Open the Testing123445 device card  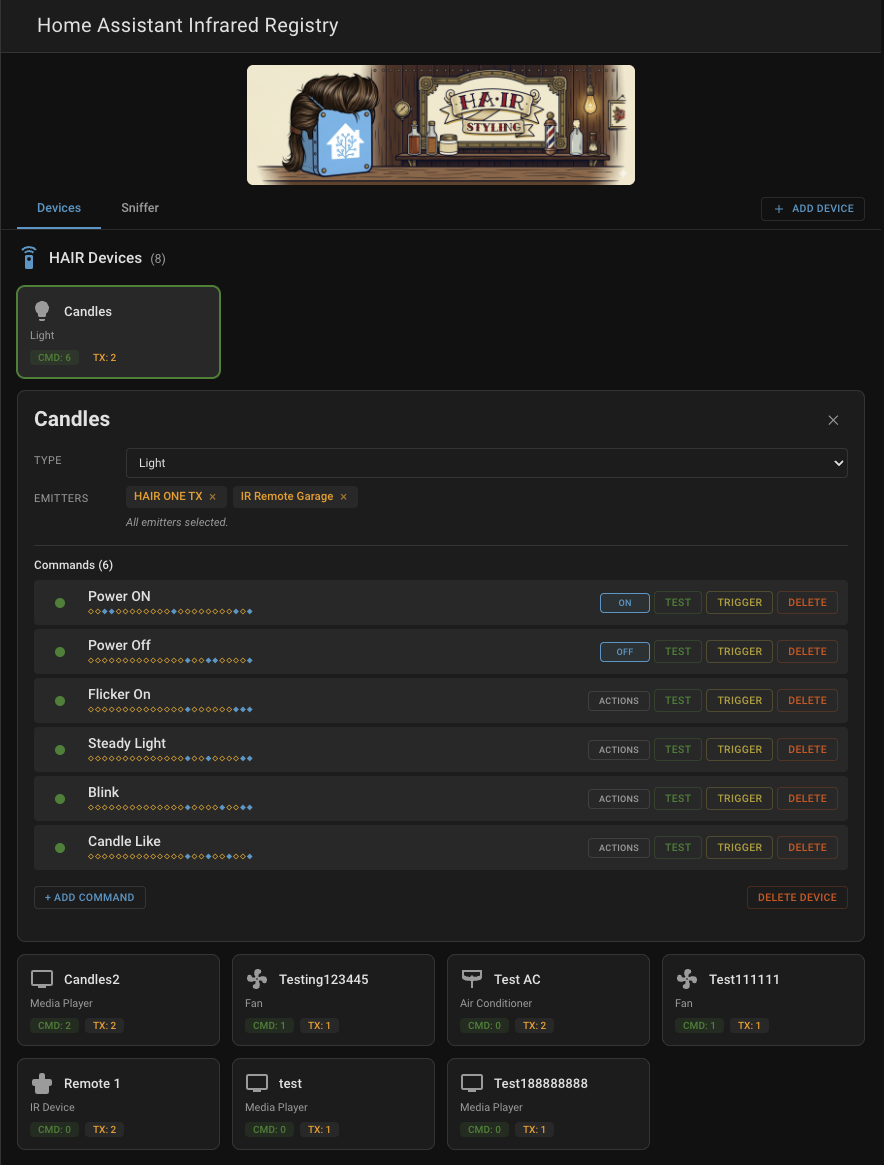point(334,1000)
